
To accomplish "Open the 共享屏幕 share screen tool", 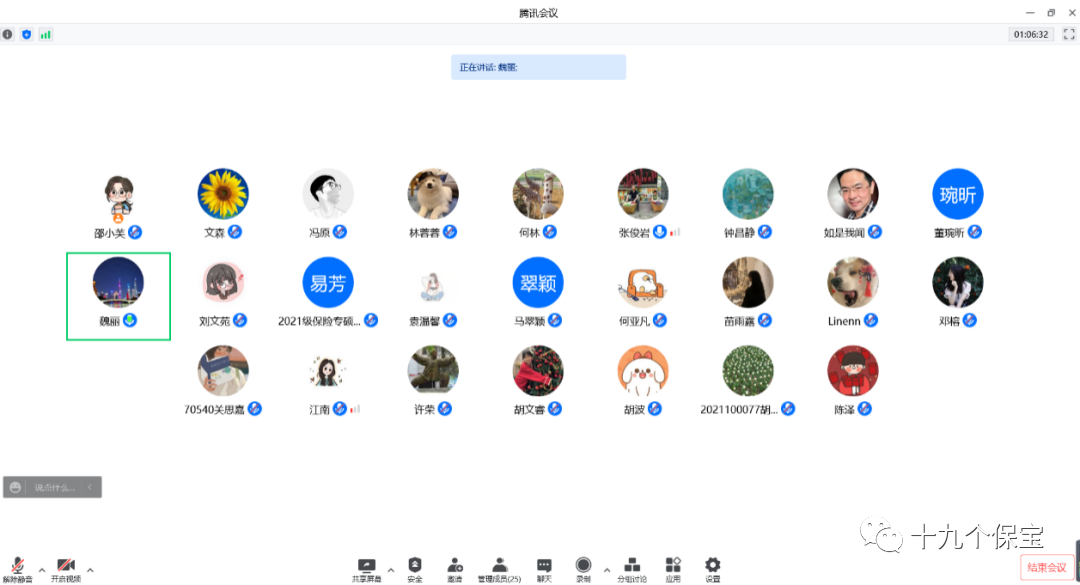I will pos(366,569).
